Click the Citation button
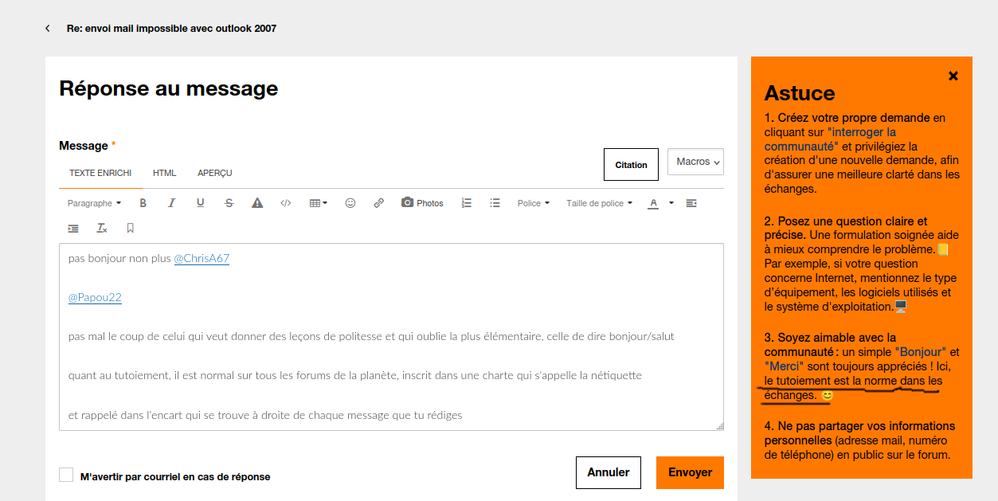This screenshot has width=998, height=501. [631, 165]
